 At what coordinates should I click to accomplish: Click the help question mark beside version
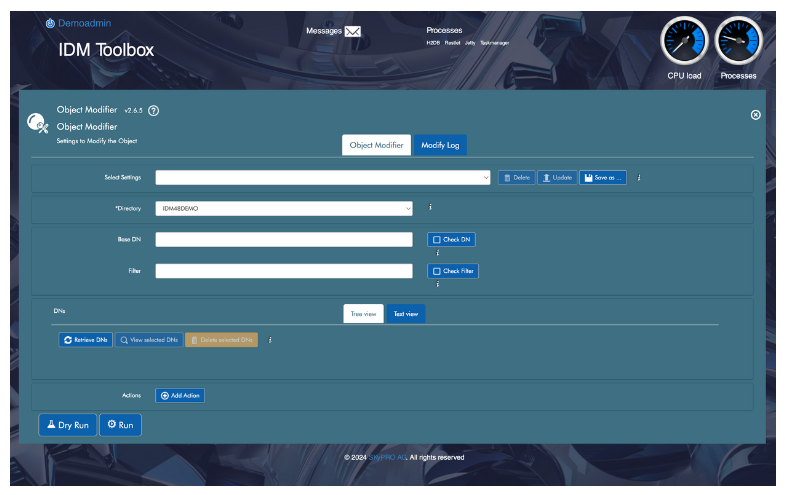[x=154, y=110]
